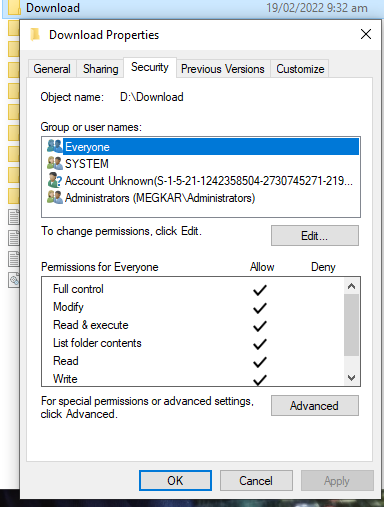384x507 pixels.
Task: Open the Previous Versions tab
Action: [223, 69]
